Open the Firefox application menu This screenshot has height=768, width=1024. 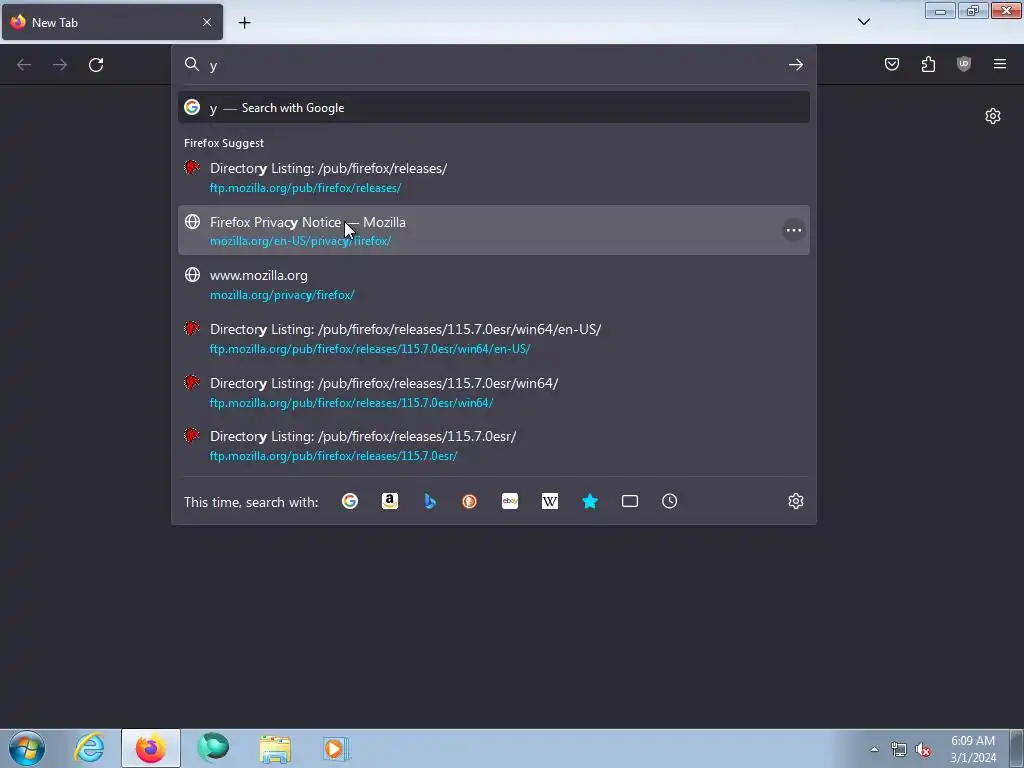(x=1000, y=64)
